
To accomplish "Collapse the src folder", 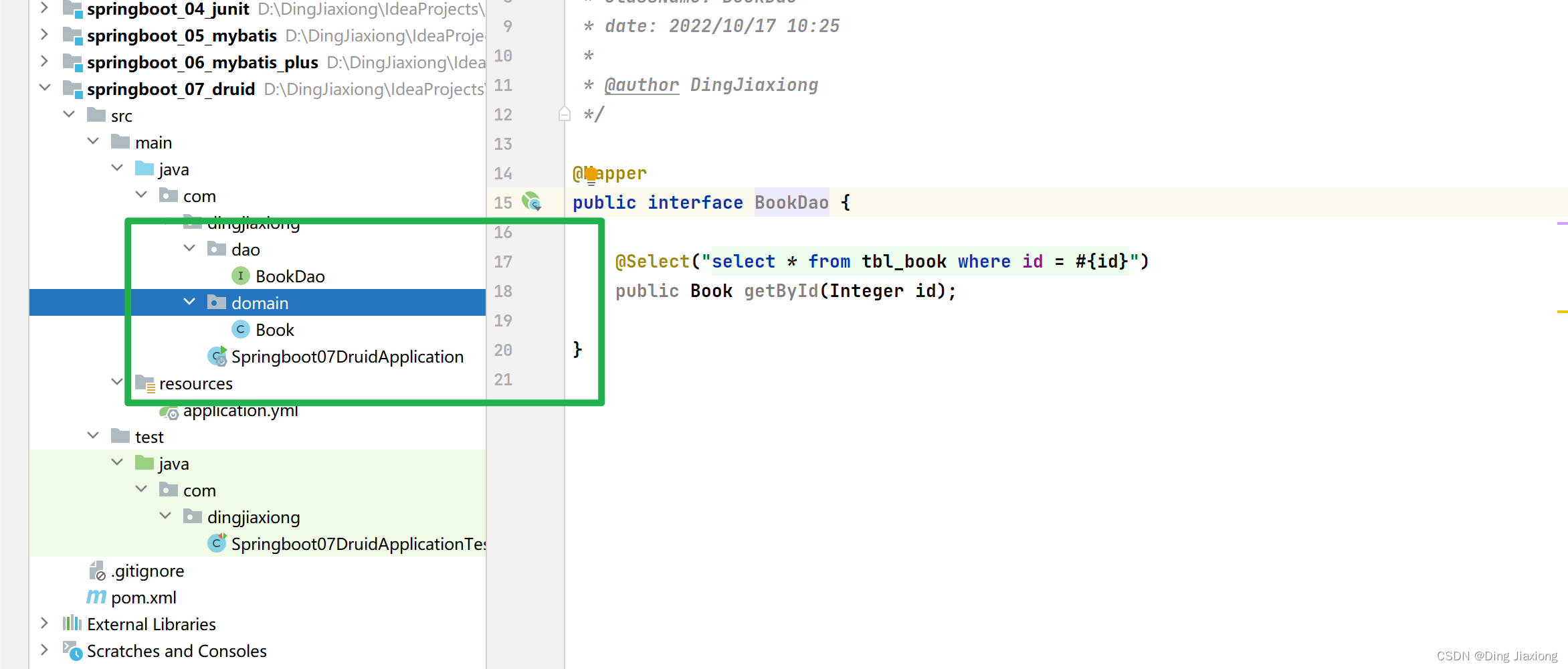I will [69, 114].
